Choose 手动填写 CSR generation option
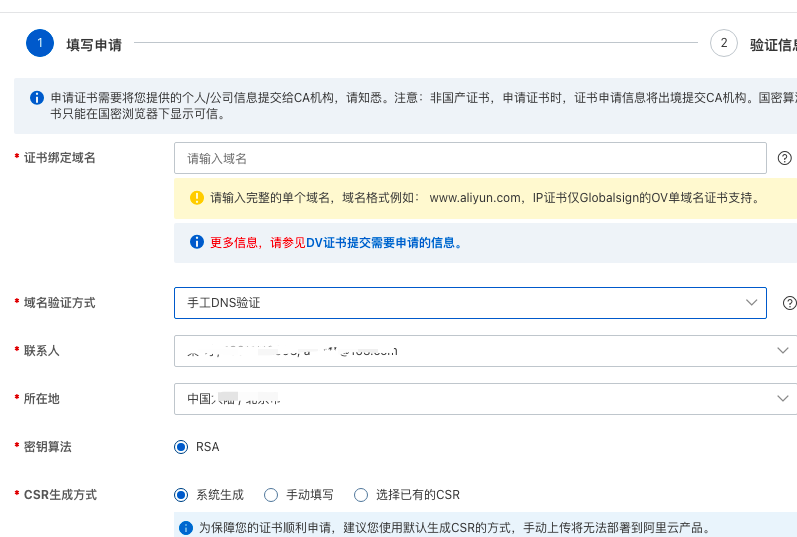Viewport: 797px width, 537px height. click(x=271, y=495)
